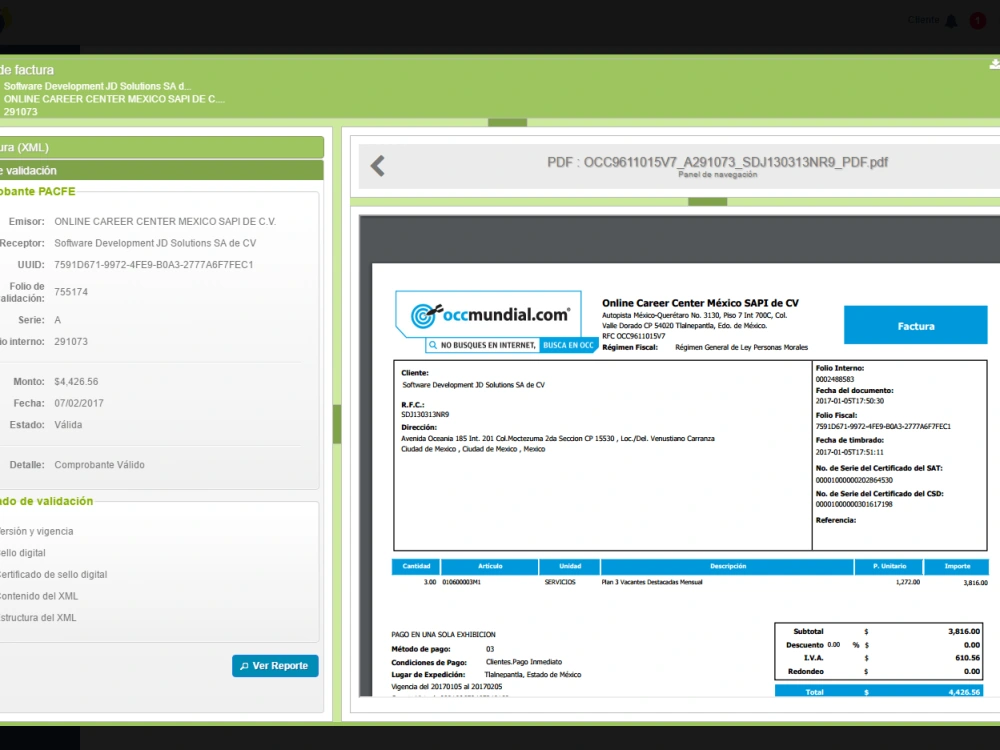Click the PDF file name title
Image resolution: width=1000 pixels, height=750 pixels.
tap(717, 162)
